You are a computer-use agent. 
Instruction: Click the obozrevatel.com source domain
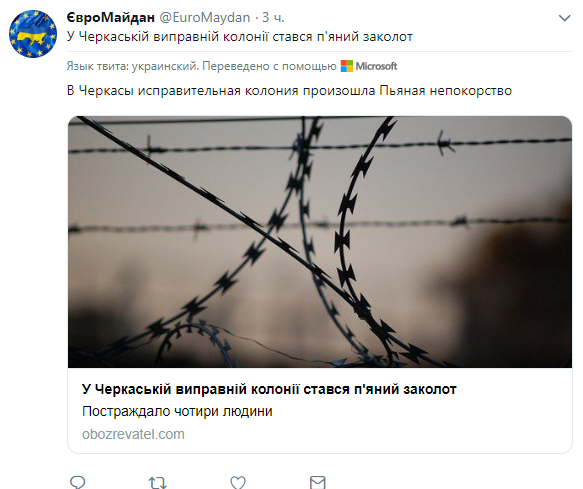pyautogui.click(x=133, y=434)
